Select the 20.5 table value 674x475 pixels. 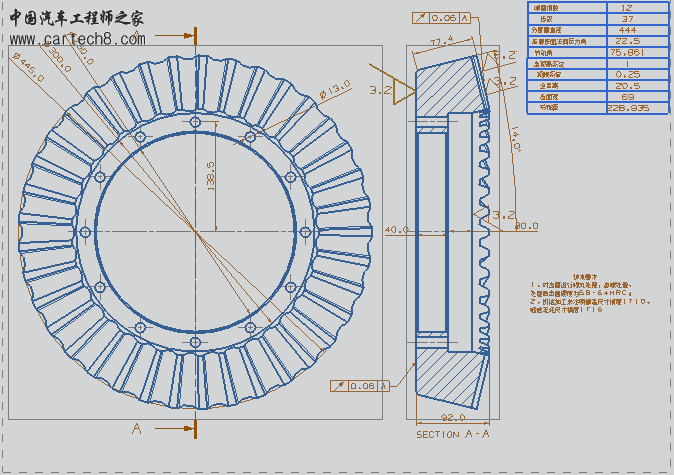click(628, 86)
